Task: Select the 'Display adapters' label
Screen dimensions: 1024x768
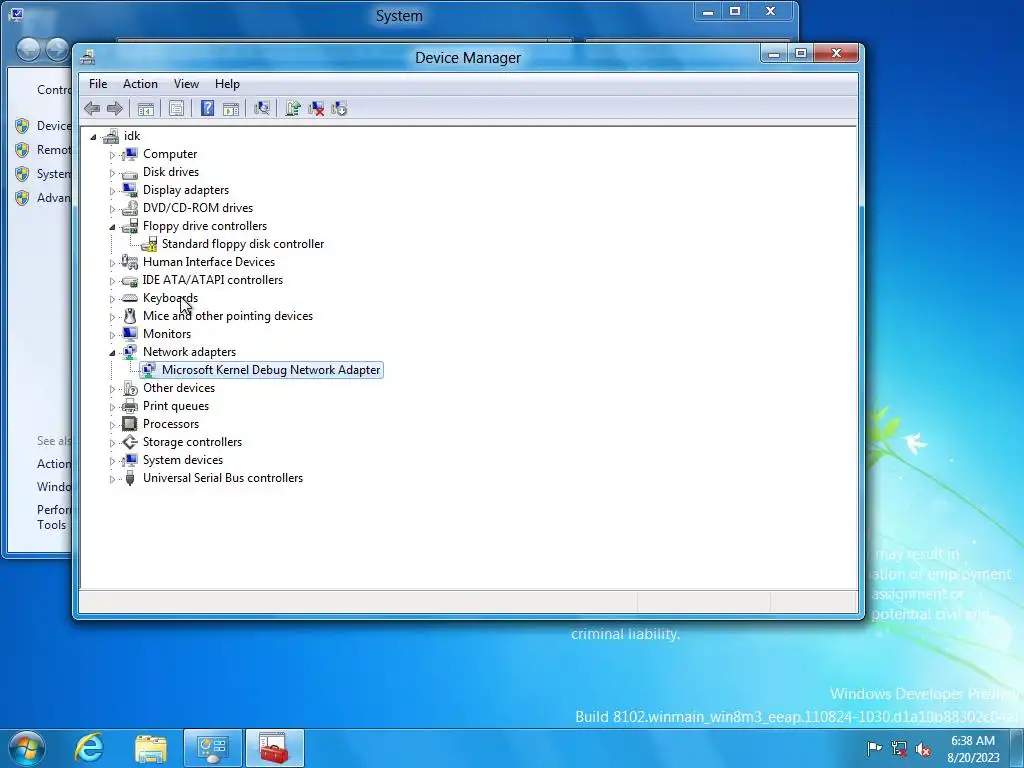Action: point(186,190)
